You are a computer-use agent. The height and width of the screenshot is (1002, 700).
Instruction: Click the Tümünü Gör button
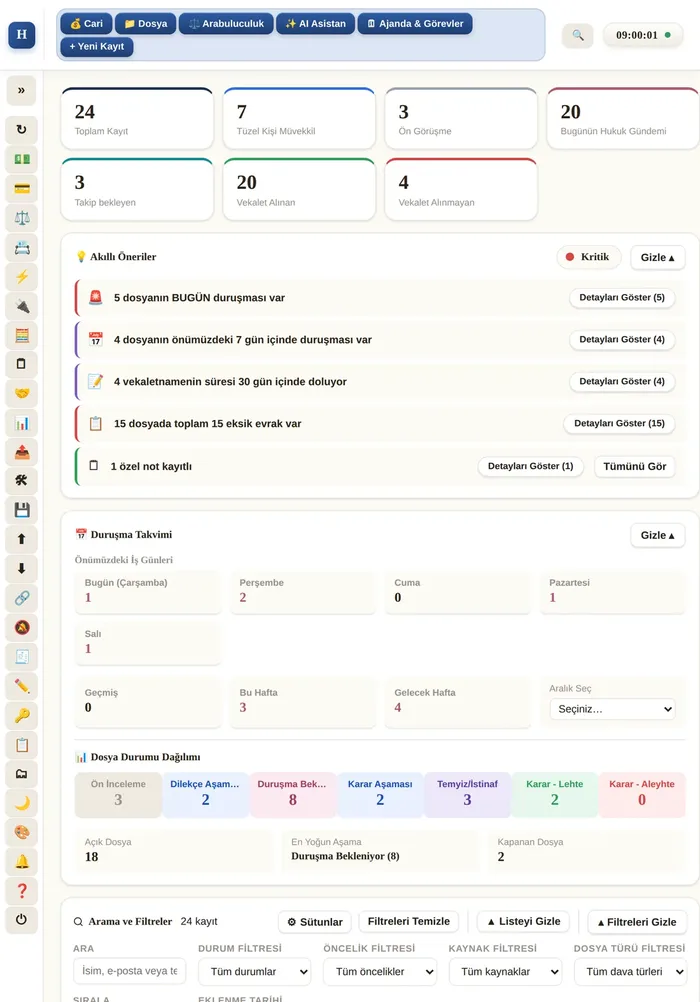click(x=635, y=466)
